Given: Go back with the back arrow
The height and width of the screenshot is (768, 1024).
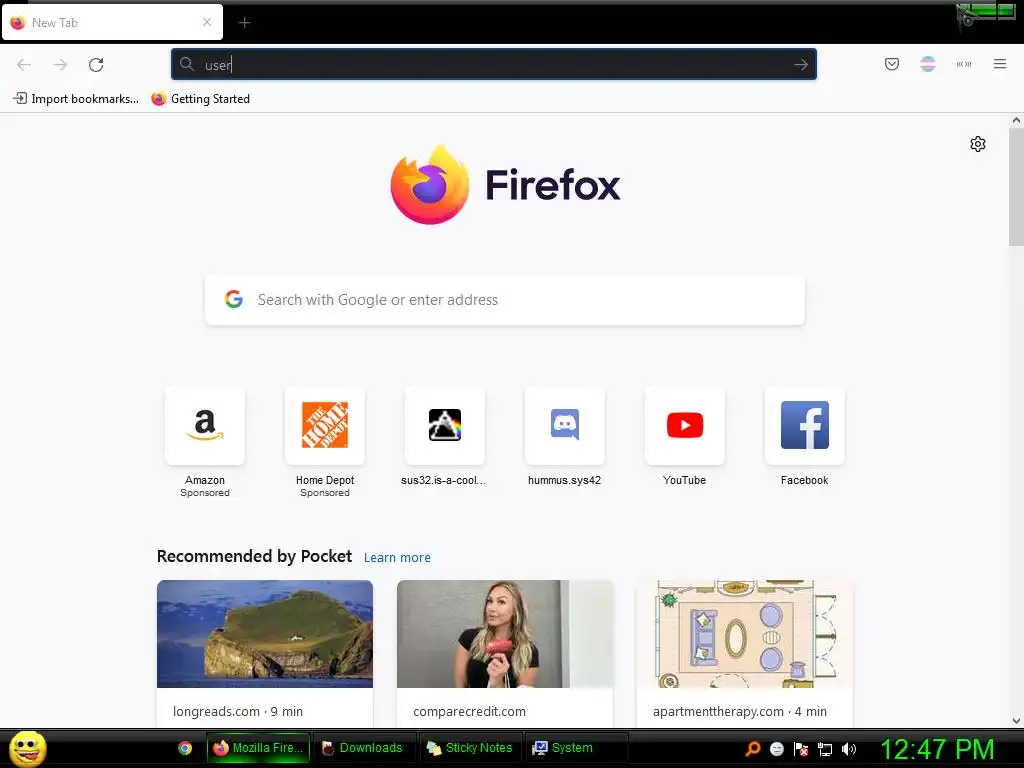Looking at the screenshot, I should tap(24, 65).
